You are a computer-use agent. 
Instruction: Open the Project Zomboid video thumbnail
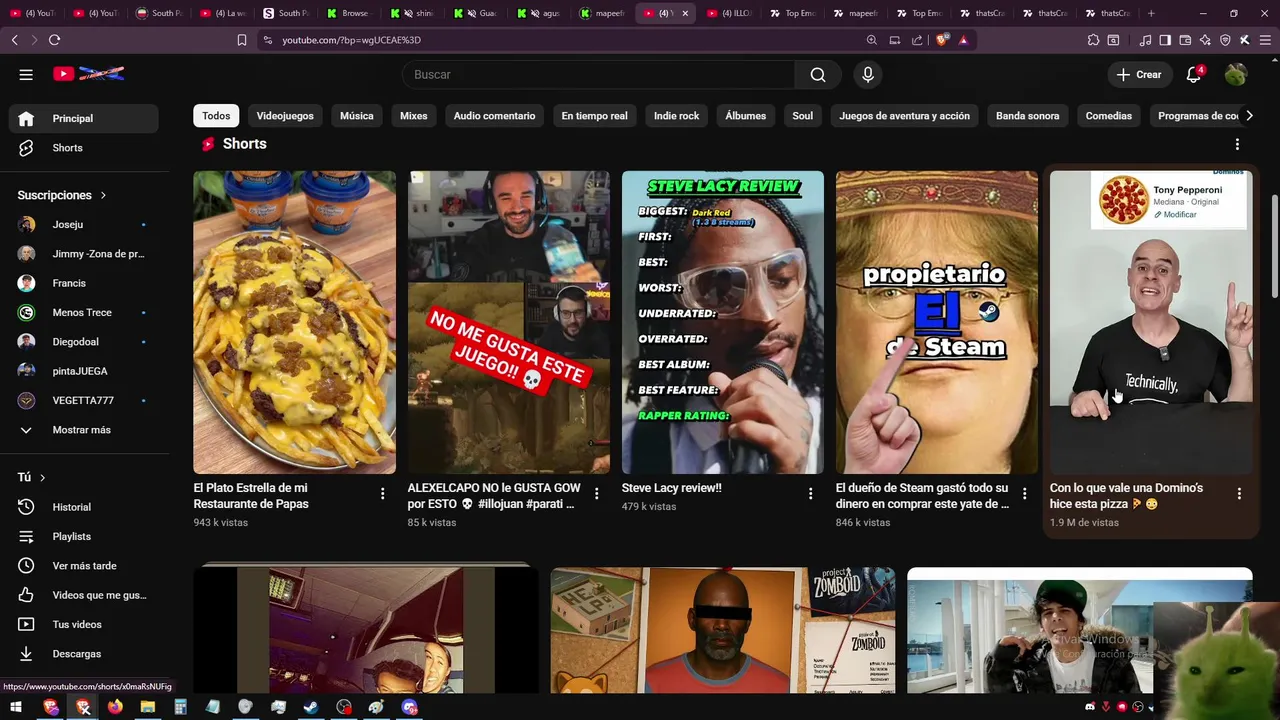(723, 630)
